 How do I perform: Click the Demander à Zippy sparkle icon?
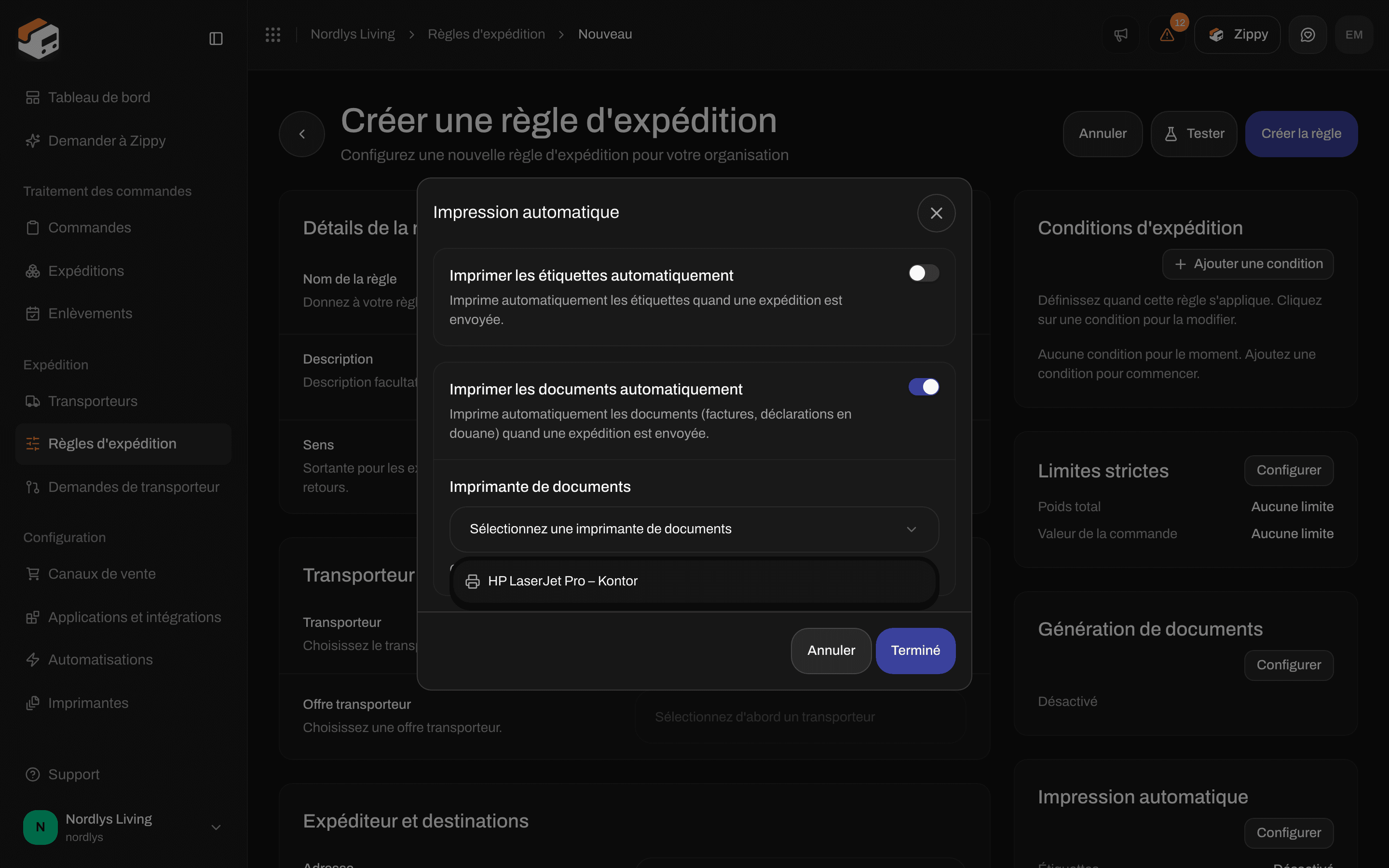pyautogui.click(x=33, y=141)
